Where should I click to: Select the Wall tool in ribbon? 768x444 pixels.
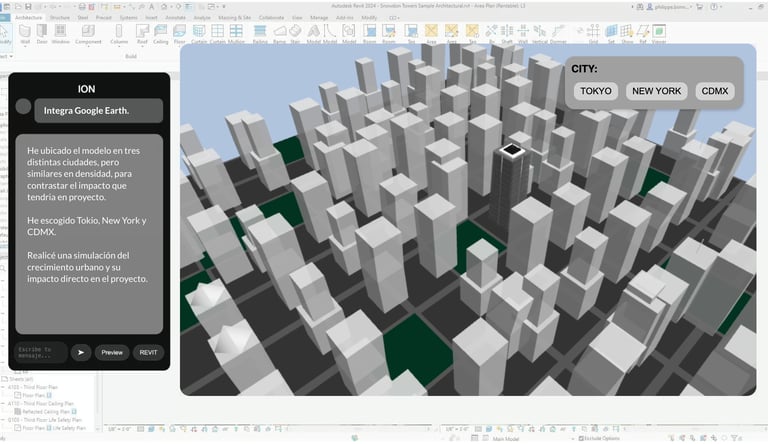point(24,34)
